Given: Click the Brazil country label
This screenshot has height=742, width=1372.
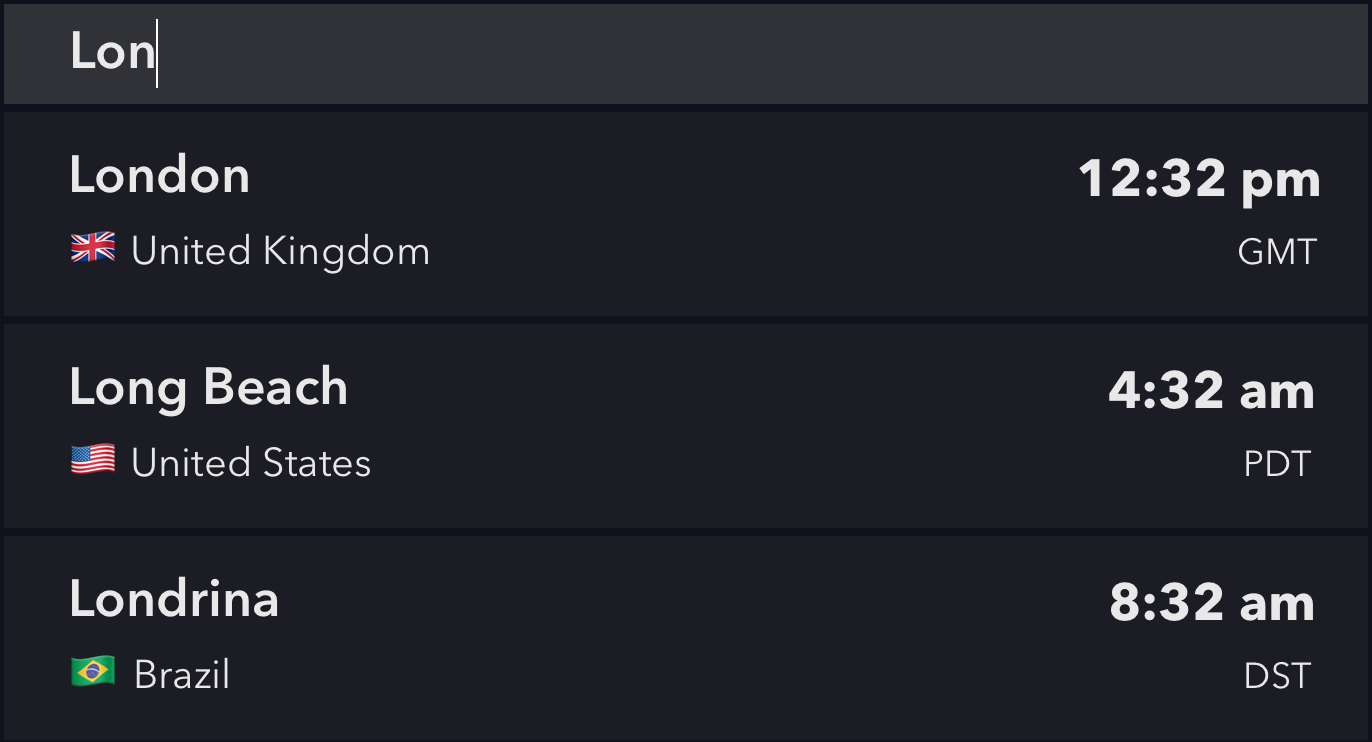Looking at the screenshot, I should click(x=182, y=675).
